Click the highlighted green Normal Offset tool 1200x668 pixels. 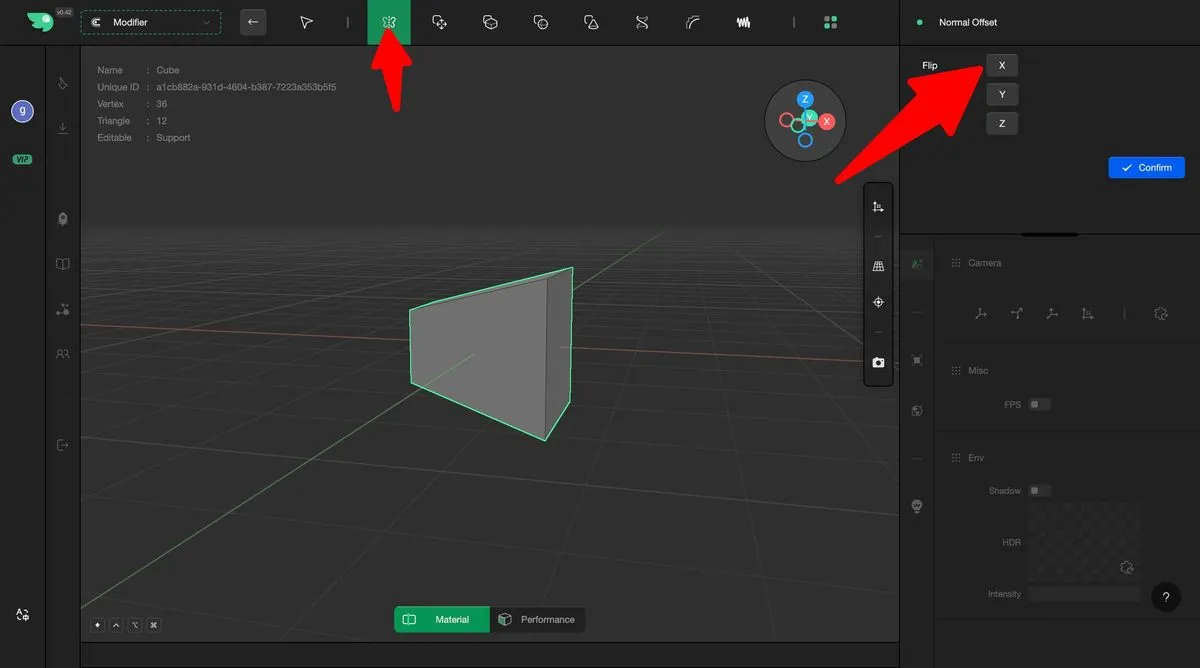[x=389, y=22]
